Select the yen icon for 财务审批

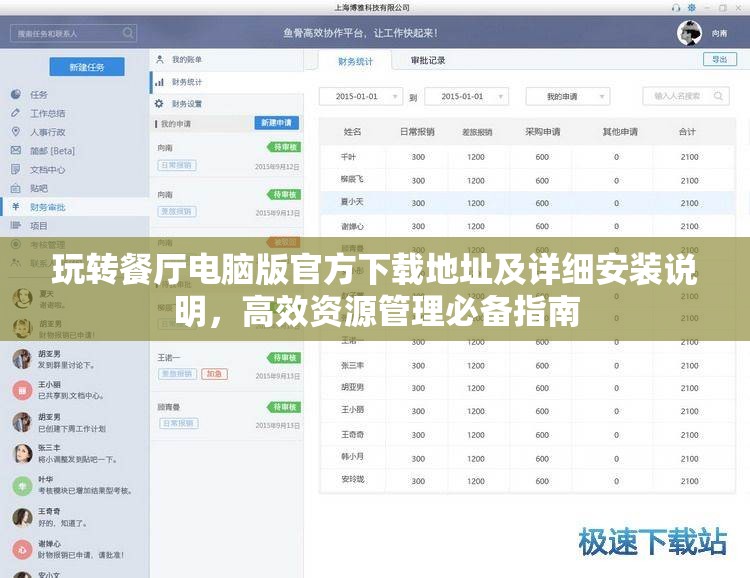click(x=16, y=207)
